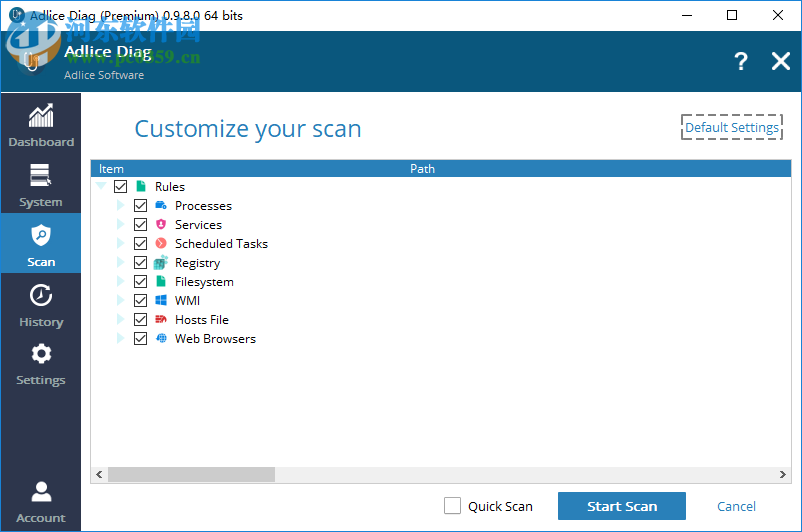
Task: Select the Registry row text
Action: point(197,263)
